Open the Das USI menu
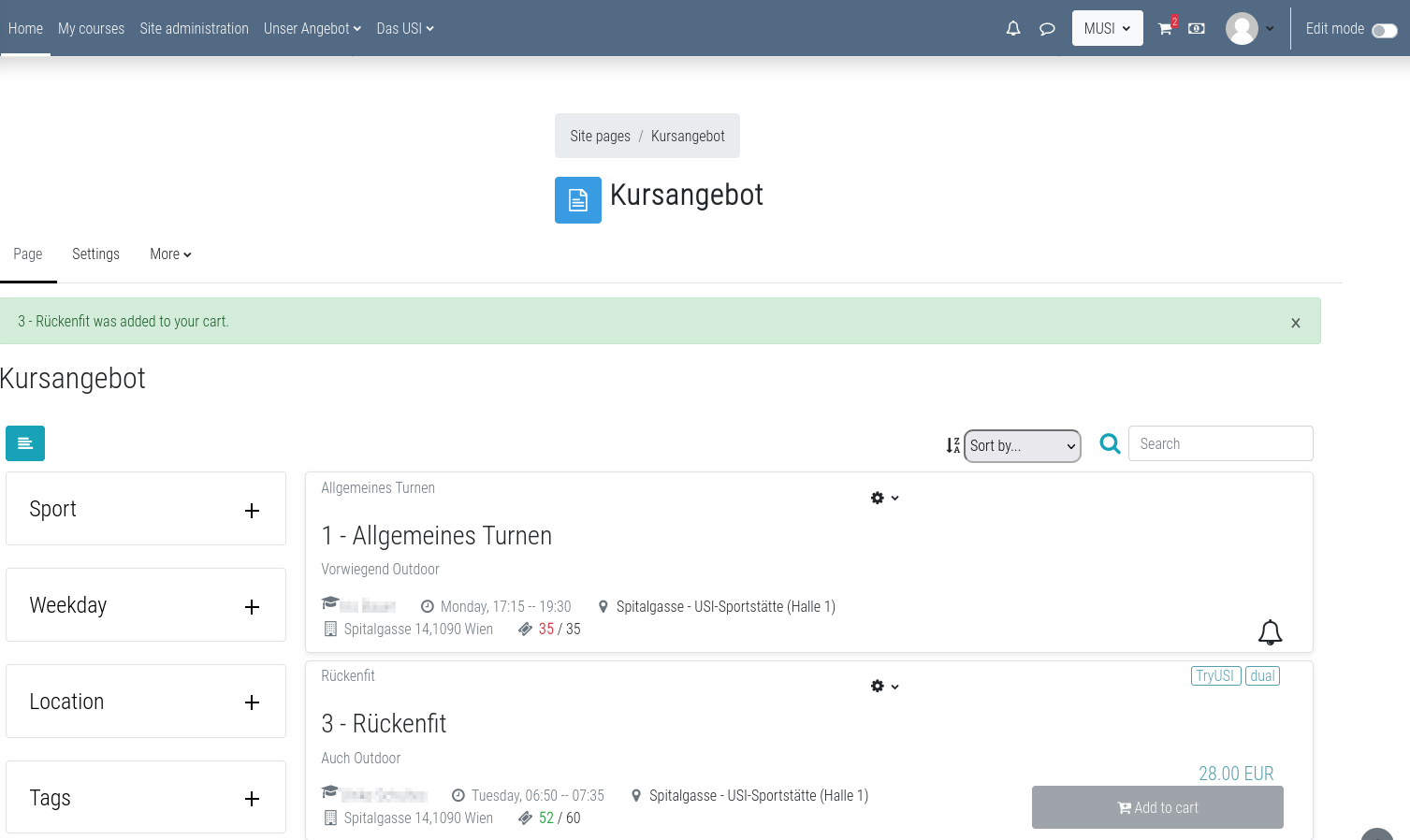 (x=405, y=29)
